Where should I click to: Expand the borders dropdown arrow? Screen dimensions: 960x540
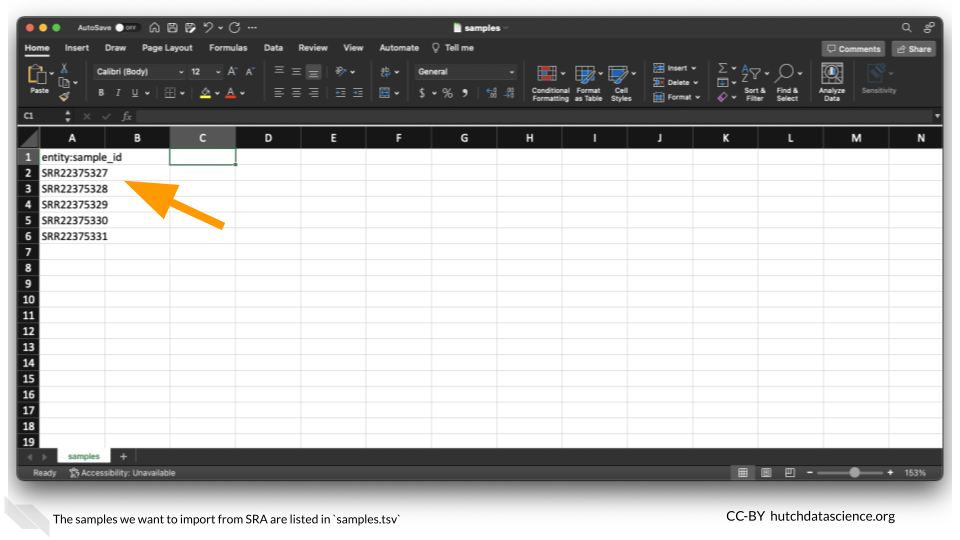click(x=182, y=94)
